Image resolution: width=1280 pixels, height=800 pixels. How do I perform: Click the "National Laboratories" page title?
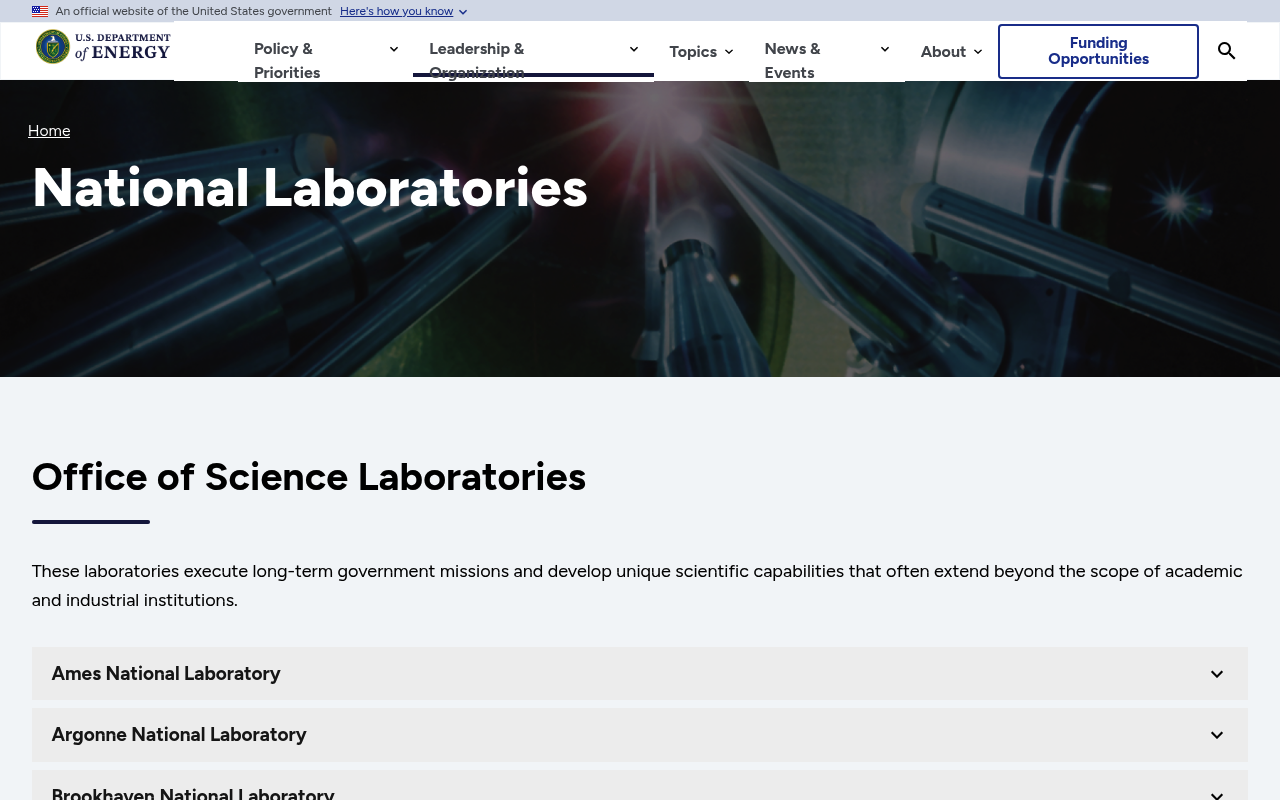310,187
